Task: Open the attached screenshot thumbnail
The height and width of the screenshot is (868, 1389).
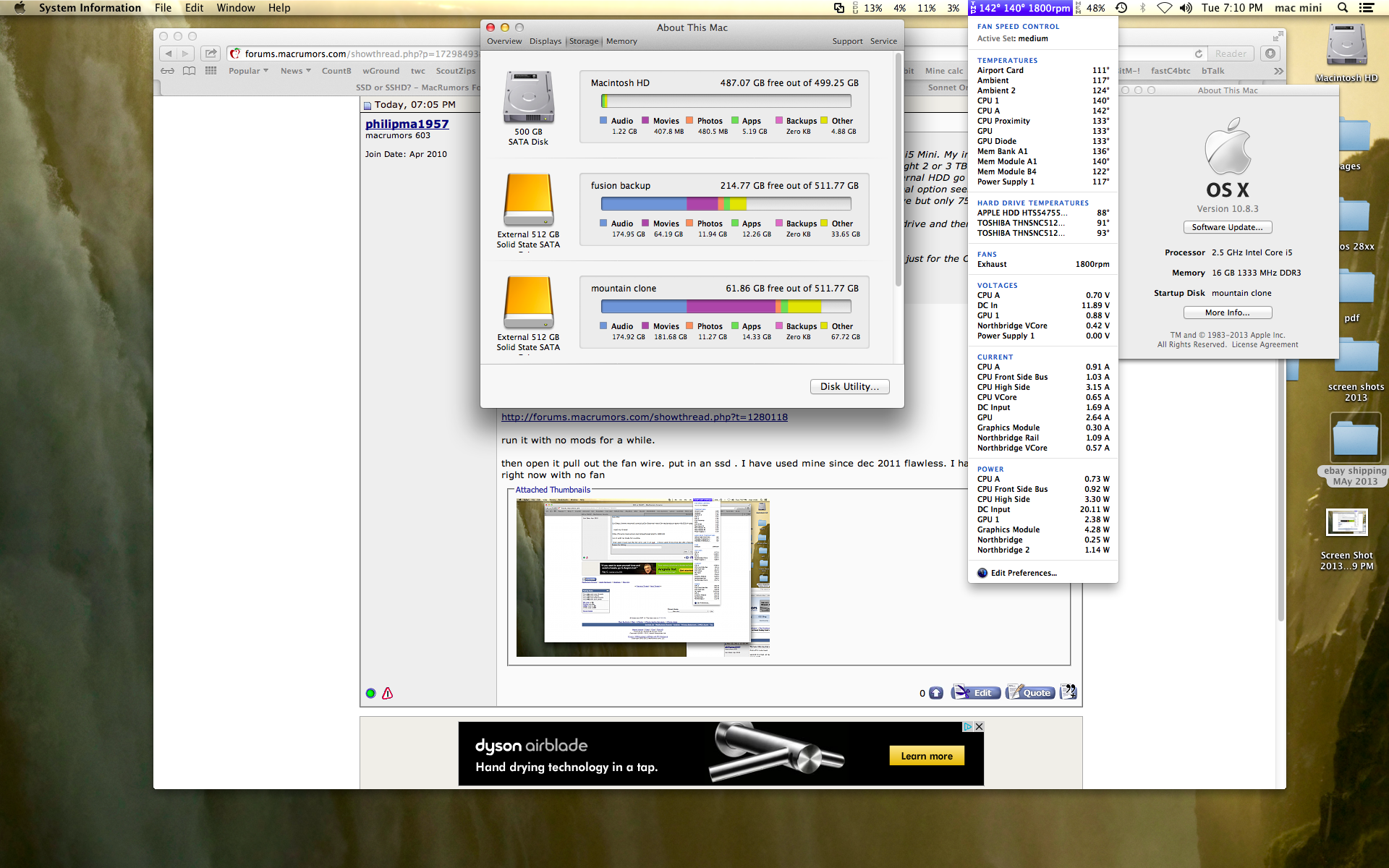Action: pos(642,578)
